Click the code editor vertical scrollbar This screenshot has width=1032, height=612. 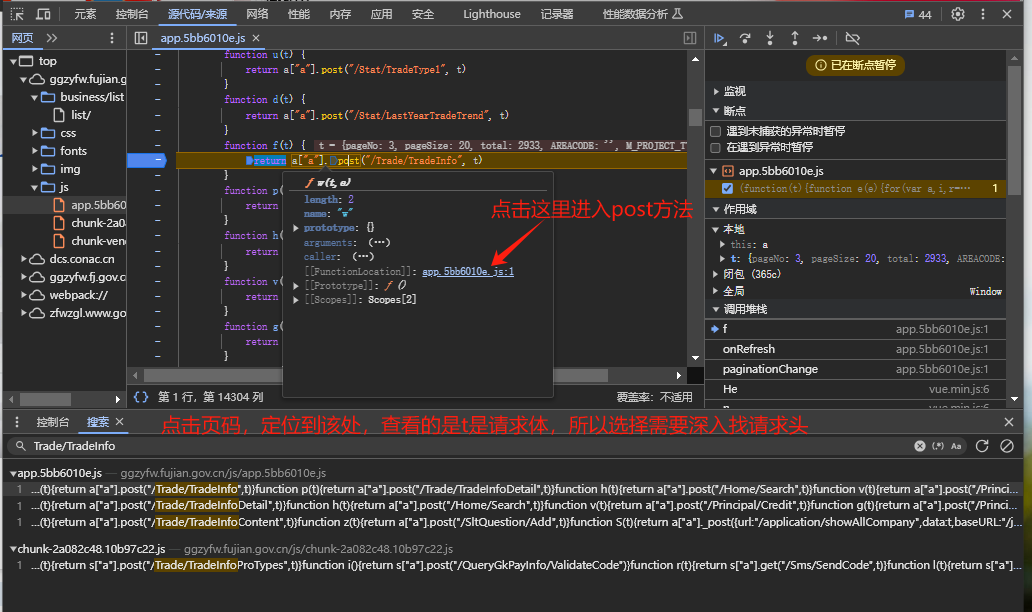pyautogui.click(x=695, y=116)
